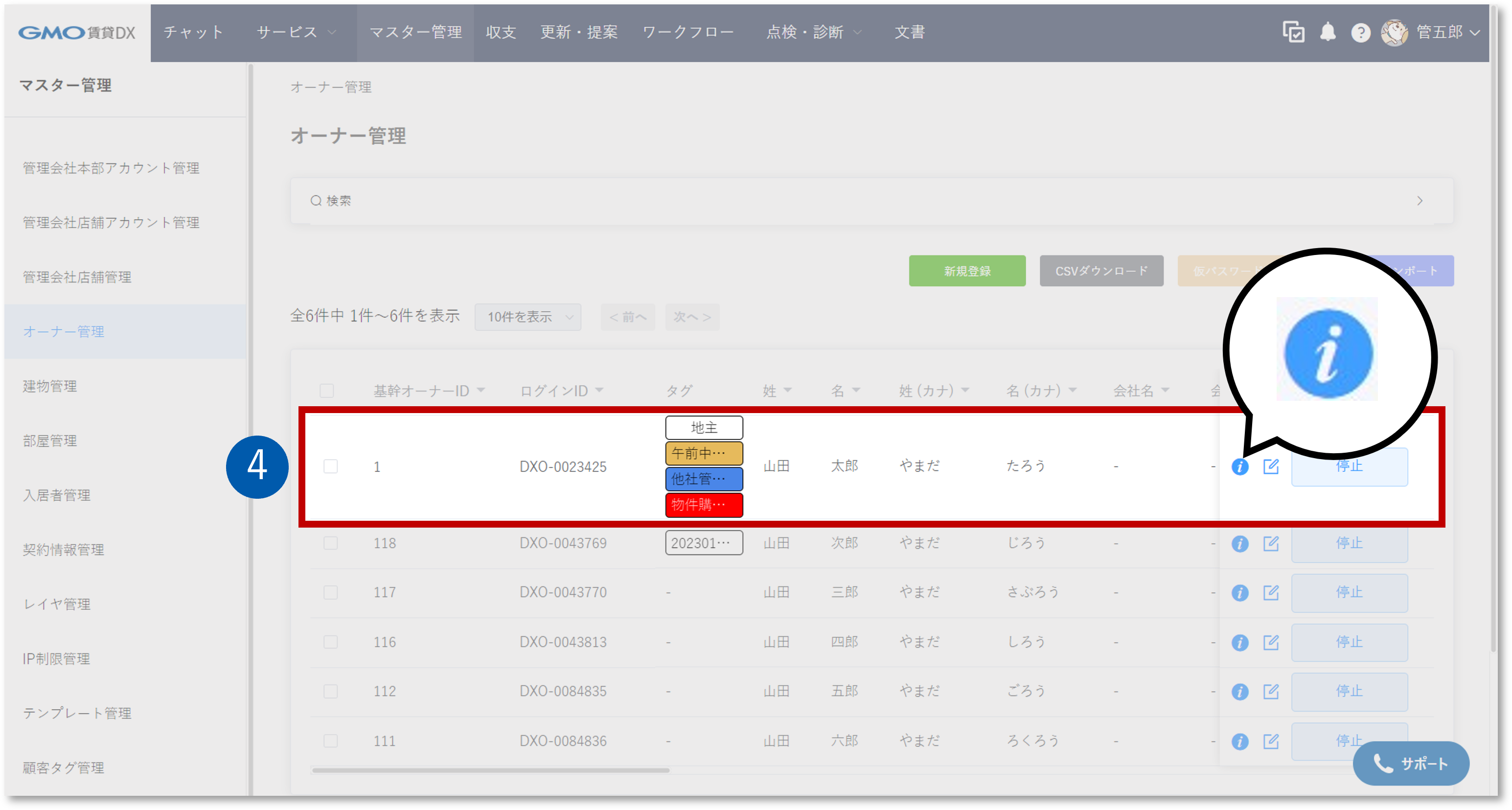
Task: Click the task/clipboard icon in the header
Action: tap(1293, 32)
